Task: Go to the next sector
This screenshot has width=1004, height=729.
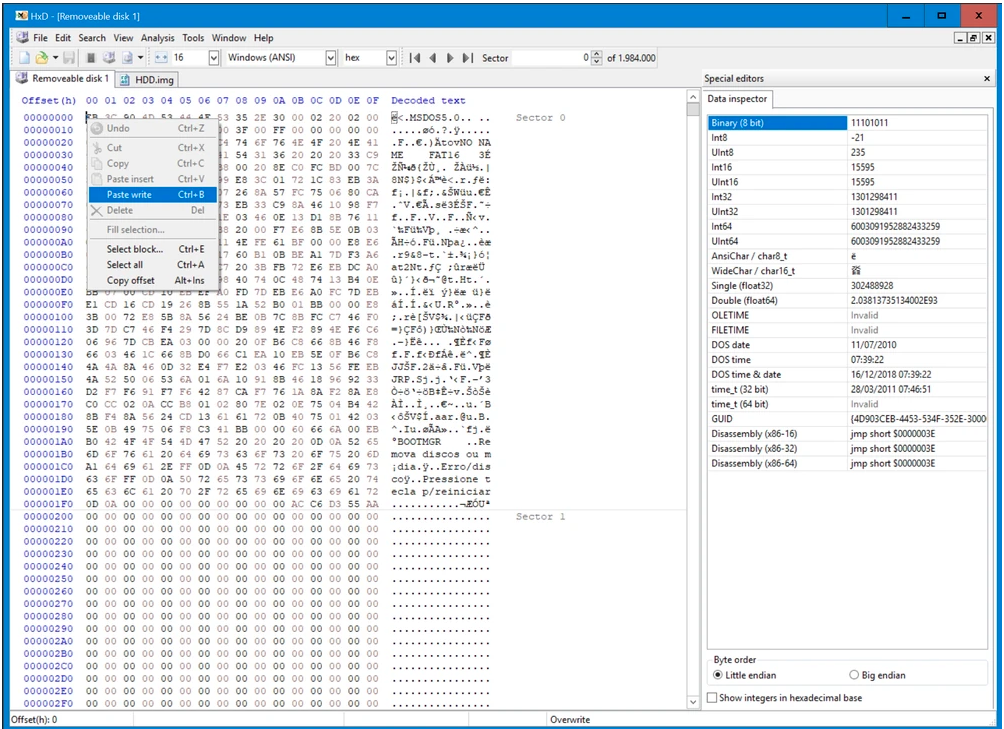Action: [x=450, y=58]
